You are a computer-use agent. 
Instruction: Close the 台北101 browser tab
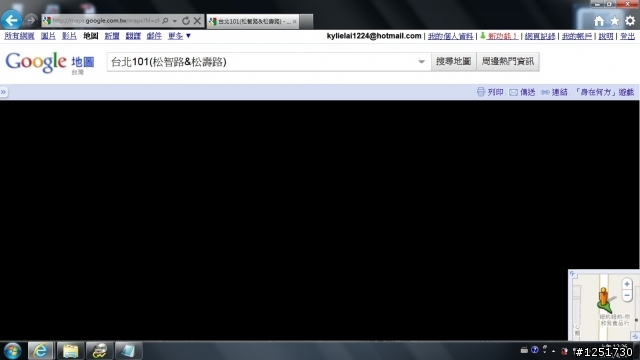coord(295,22)
